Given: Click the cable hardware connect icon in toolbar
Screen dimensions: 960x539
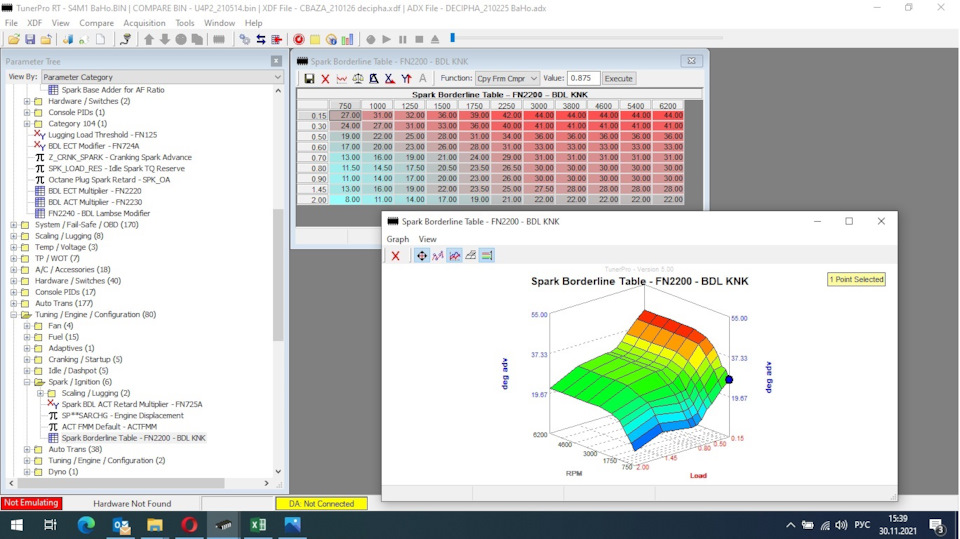Looking at the screenshot, I should 126,39.
